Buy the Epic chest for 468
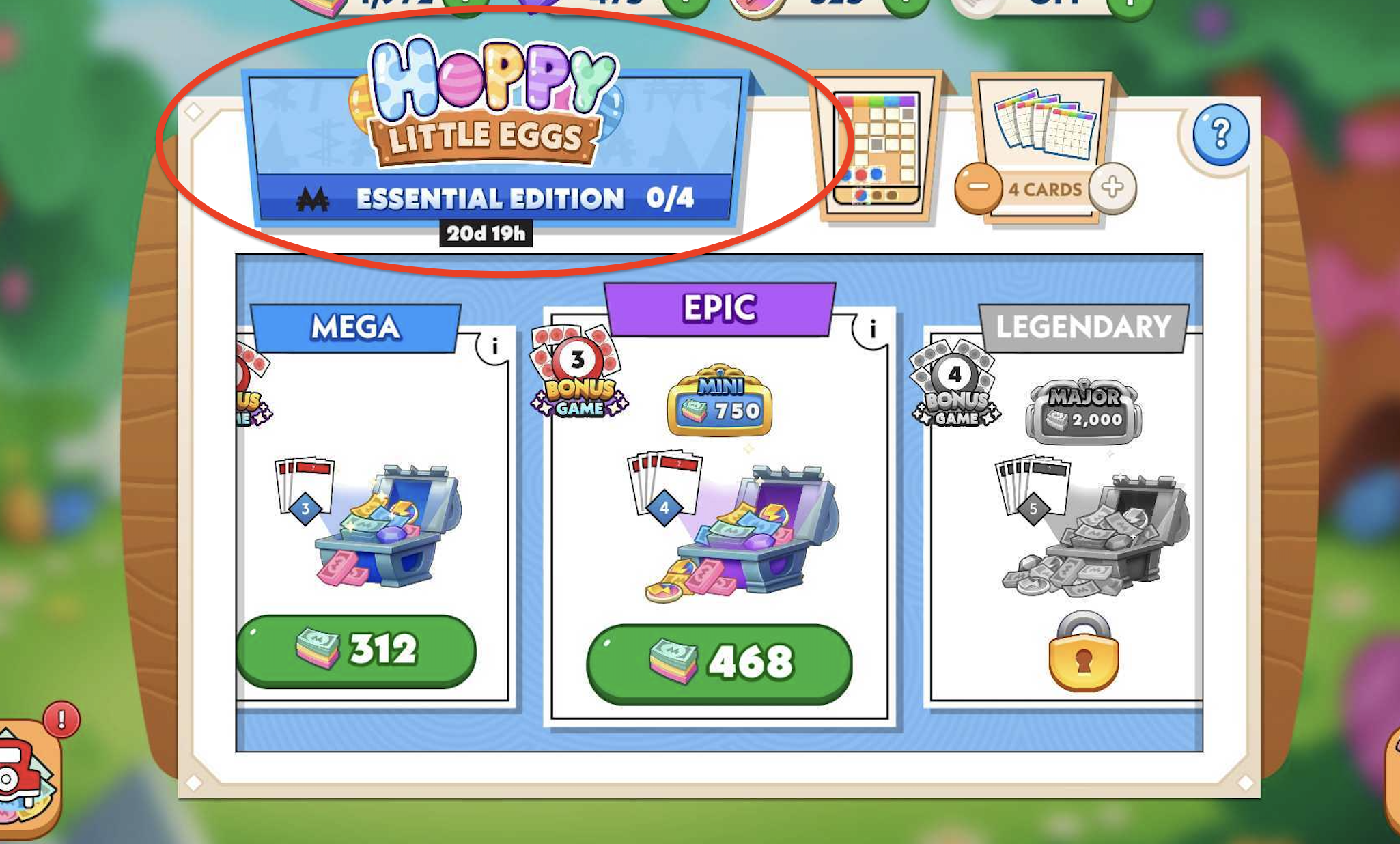The height and width of the screenshot is (844, 1400). (x=719, y=663)
